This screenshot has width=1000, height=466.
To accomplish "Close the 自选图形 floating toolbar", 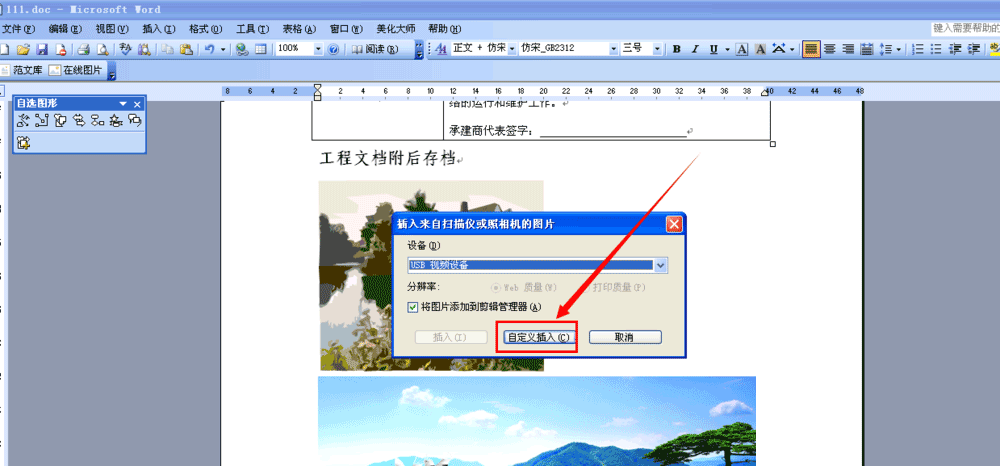I will click(x=136, y=104).
